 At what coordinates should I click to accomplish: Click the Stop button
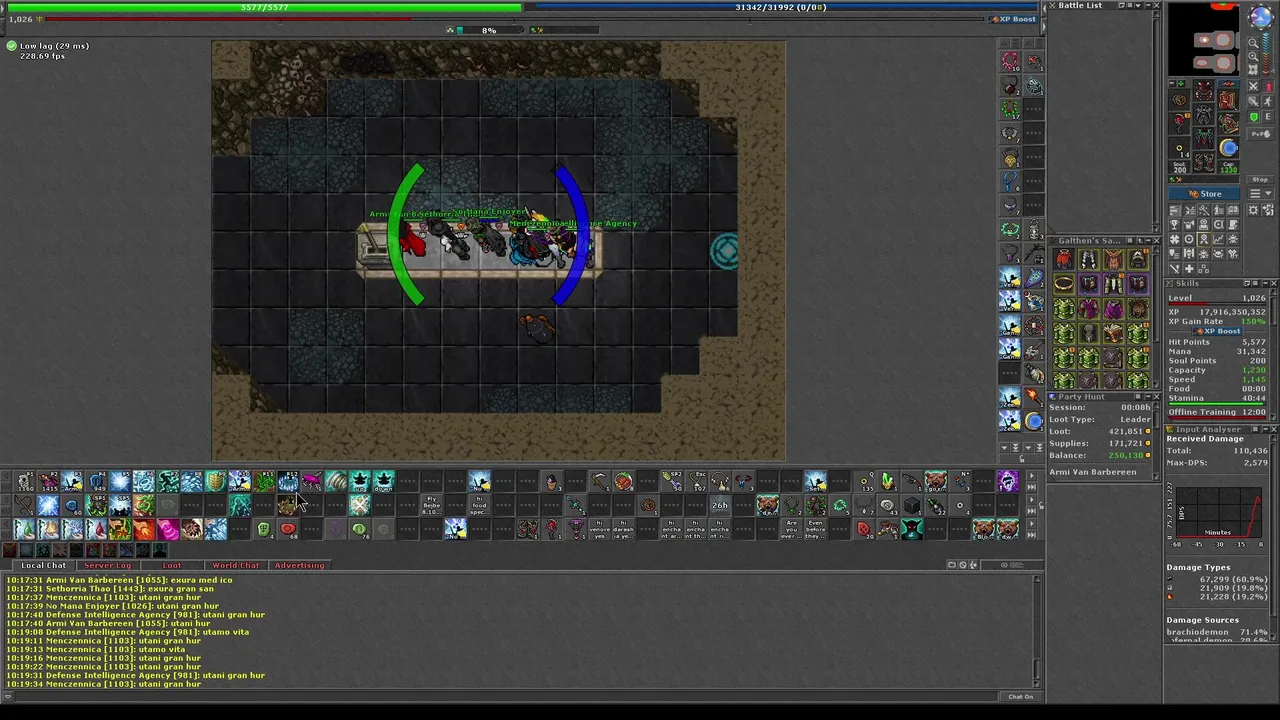pos(1260,179)
